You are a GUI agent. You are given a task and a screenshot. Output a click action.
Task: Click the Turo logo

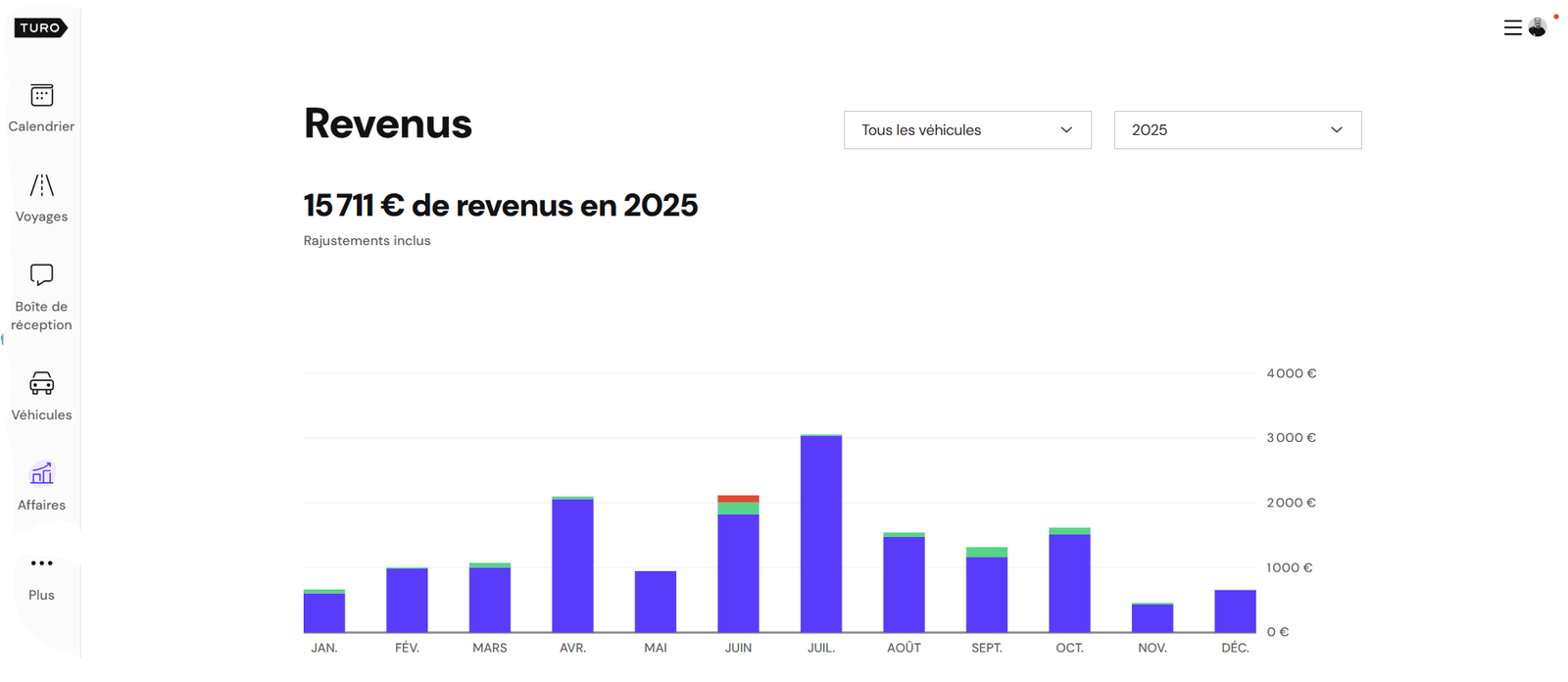(40, 28)
